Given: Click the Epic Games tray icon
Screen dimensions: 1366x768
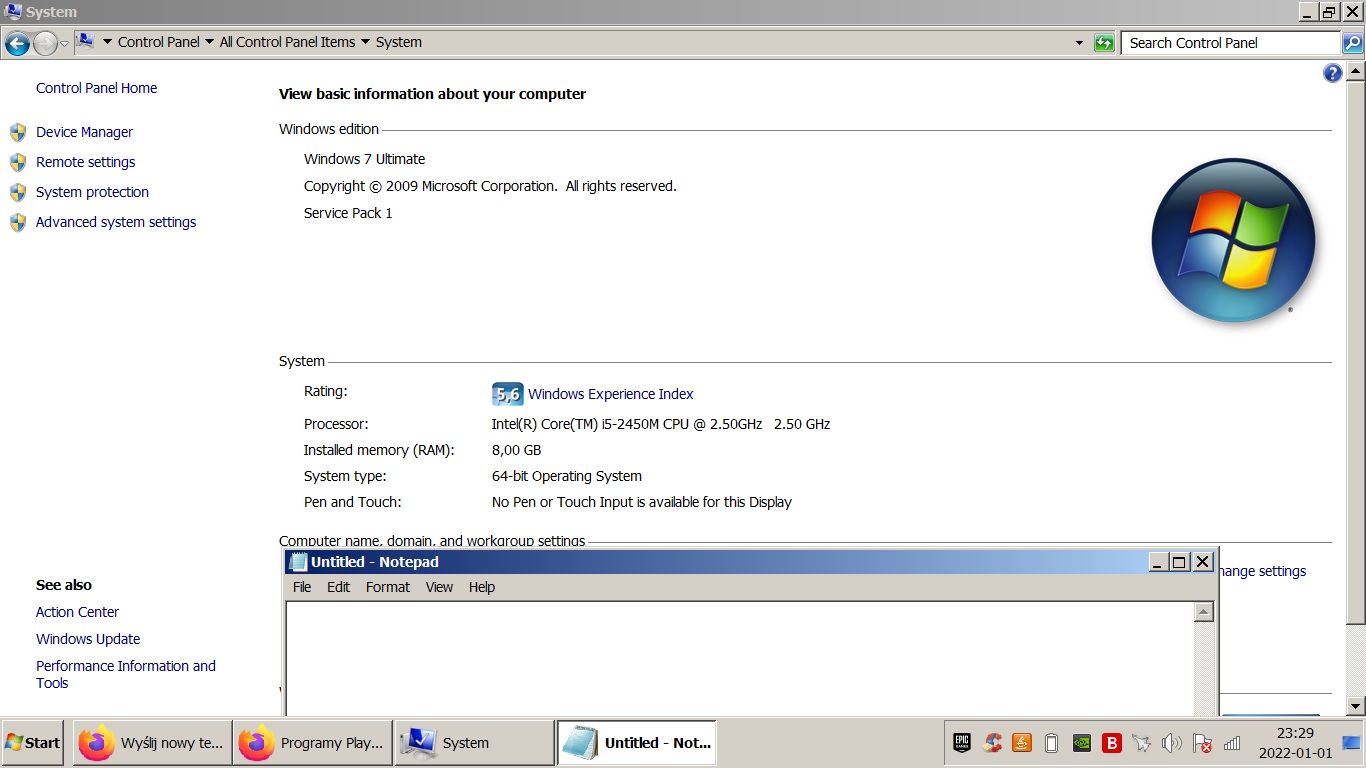Looking at the screenshot, I should point(961,743).
